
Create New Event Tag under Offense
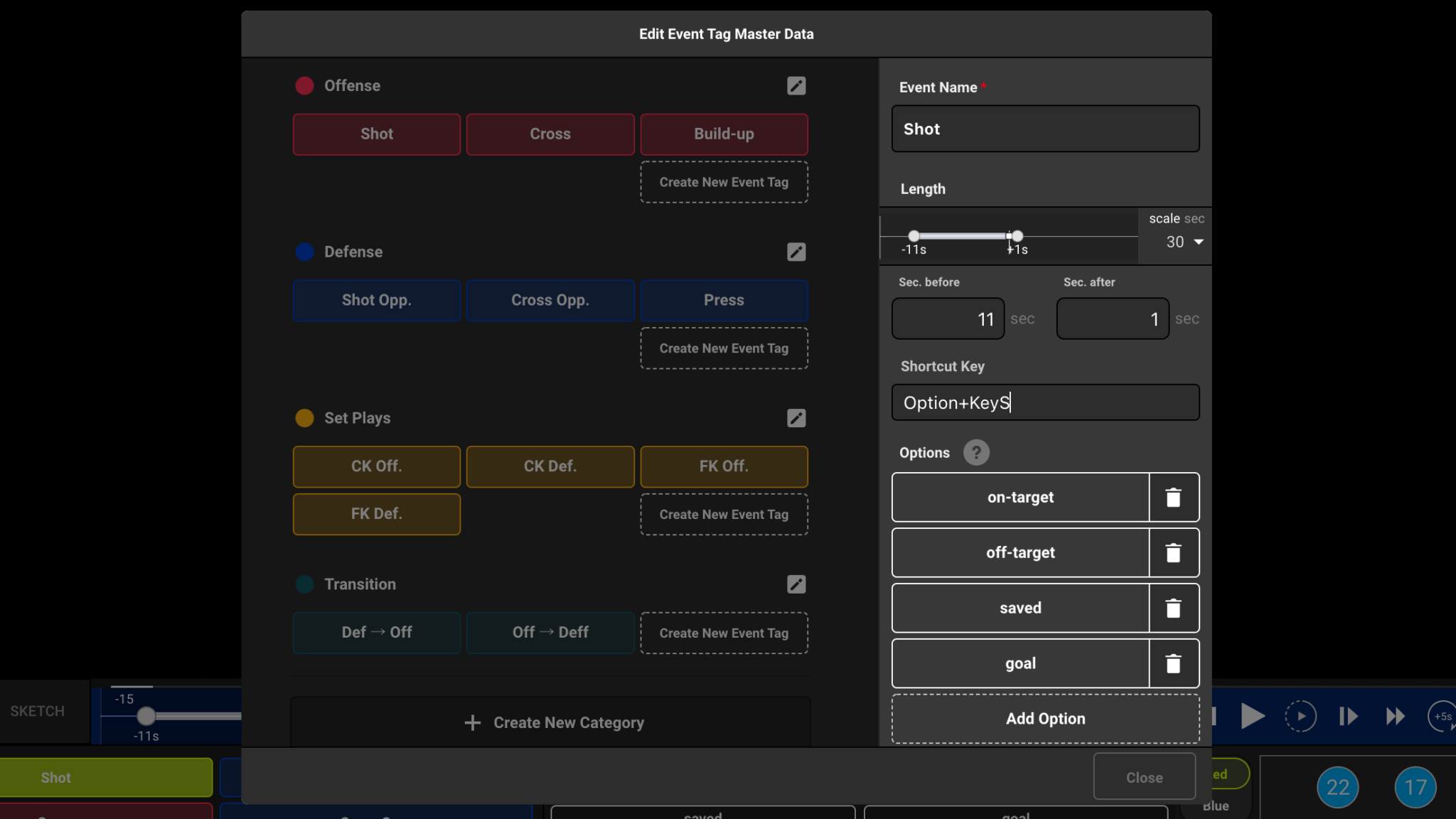coord(724,182)
